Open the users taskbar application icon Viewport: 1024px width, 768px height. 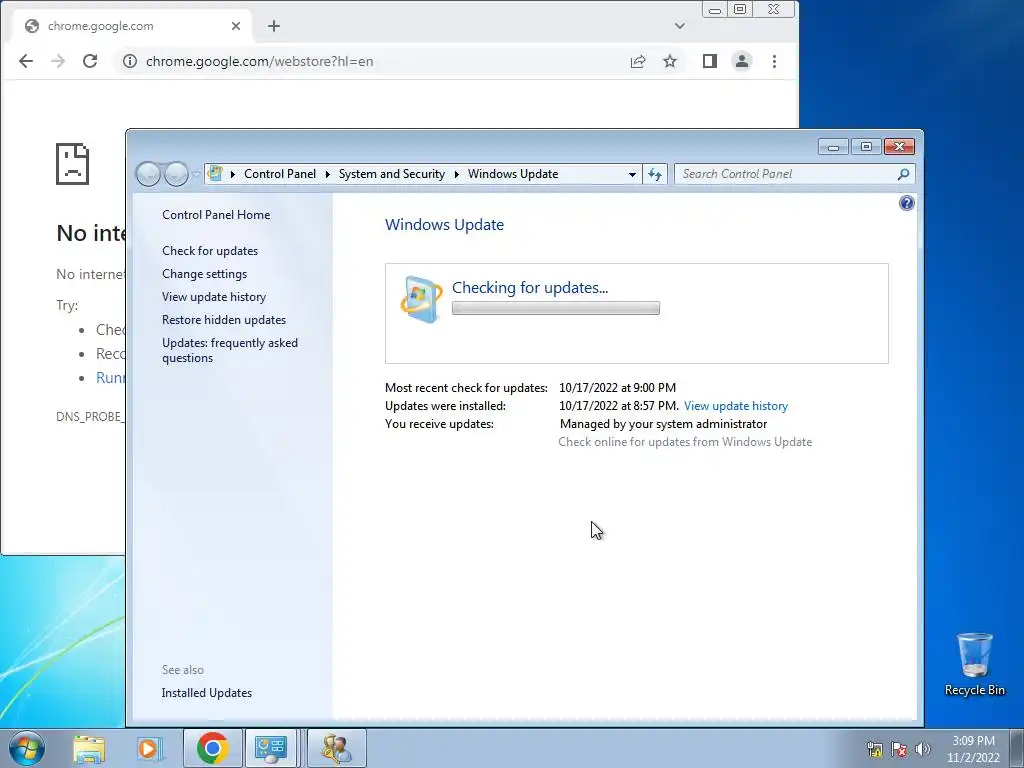coord(337,748)
